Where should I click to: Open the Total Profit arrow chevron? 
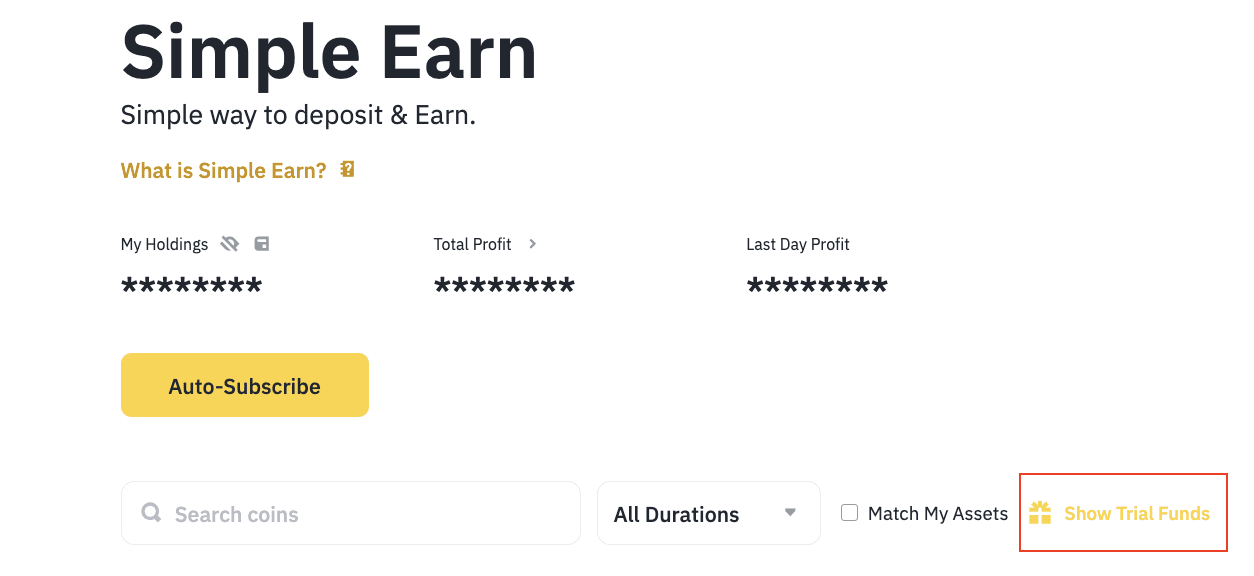[532, 244]
